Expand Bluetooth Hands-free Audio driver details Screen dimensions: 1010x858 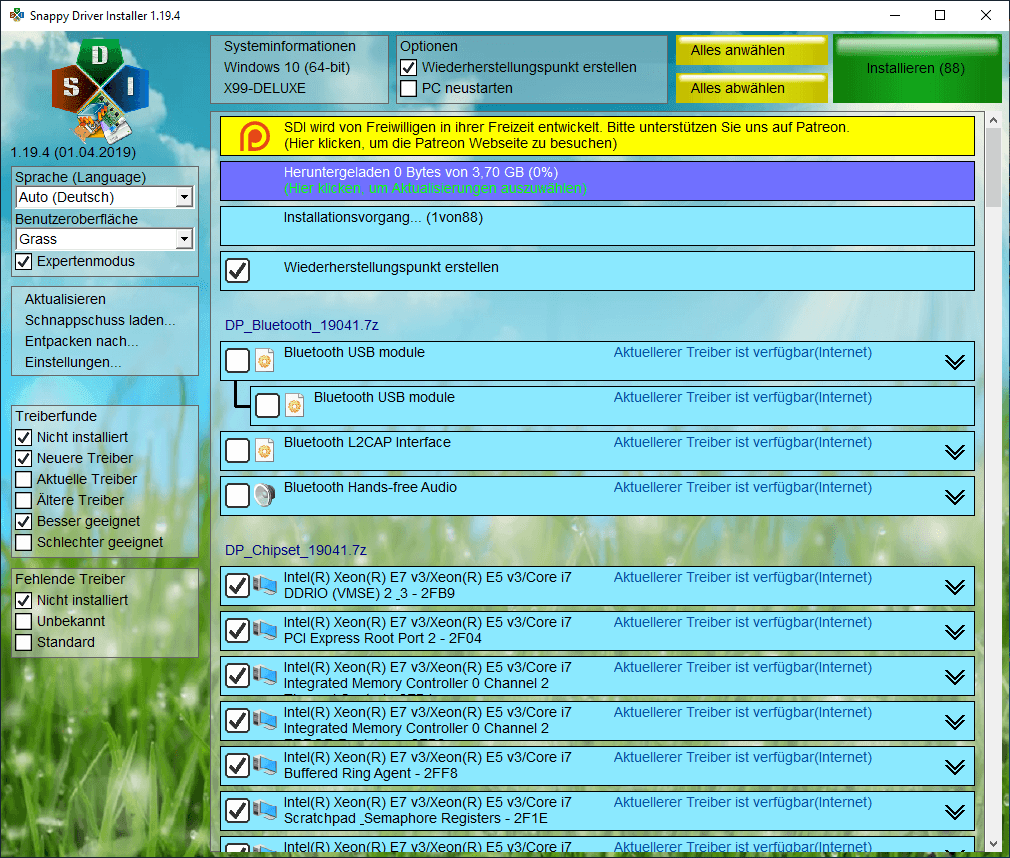pyautogui.click(x=955, y=497)
